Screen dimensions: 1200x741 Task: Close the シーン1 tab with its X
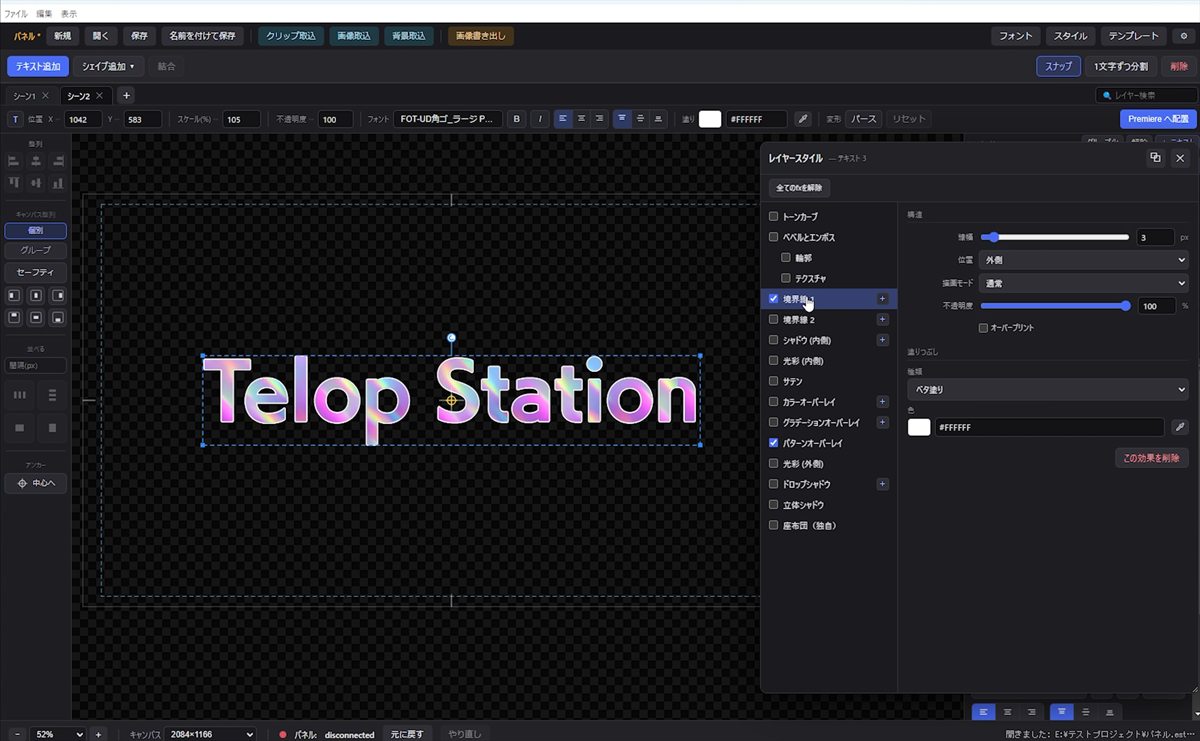point(45,96)
